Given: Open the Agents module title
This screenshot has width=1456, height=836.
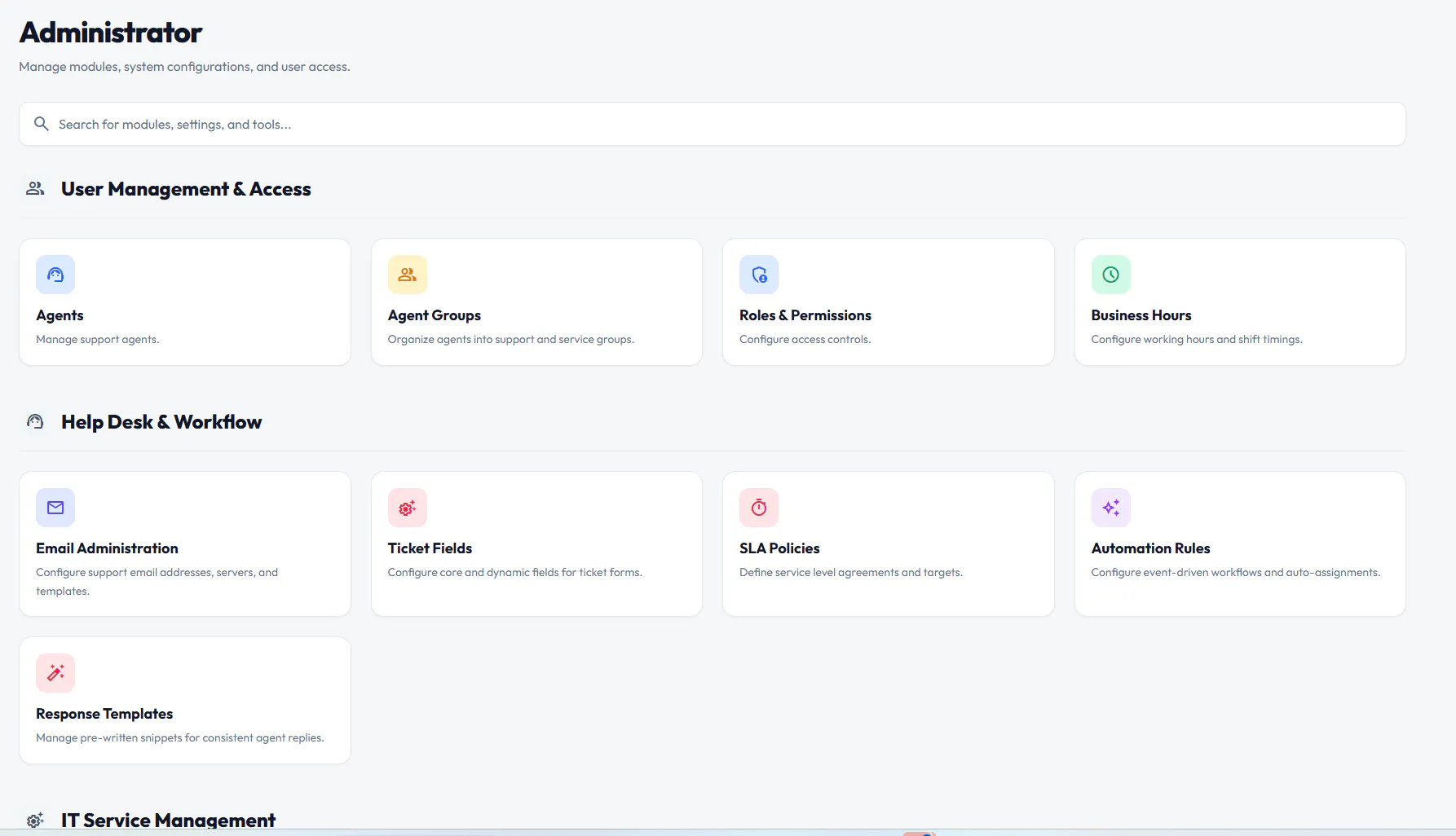Looking at the screenshot, I should click(60, 315).
